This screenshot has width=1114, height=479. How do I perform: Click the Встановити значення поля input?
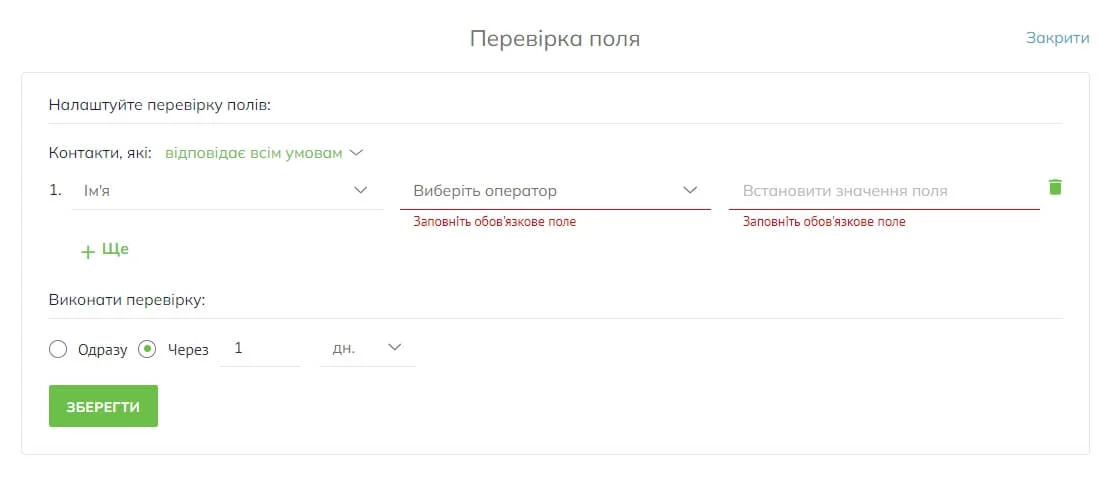pyautogui.click(x=884, y=190)
